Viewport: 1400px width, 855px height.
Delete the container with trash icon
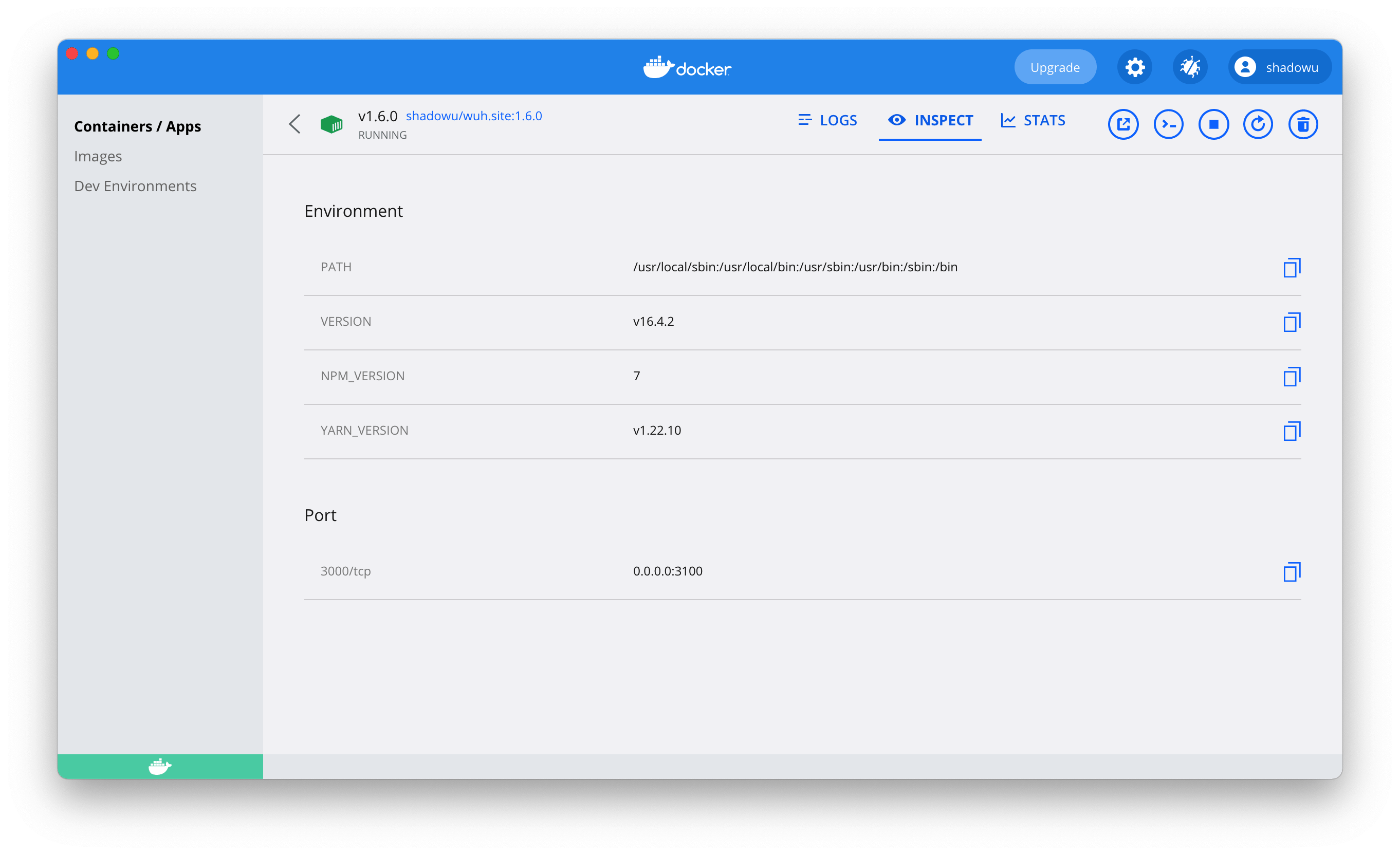pos(1303,124)
